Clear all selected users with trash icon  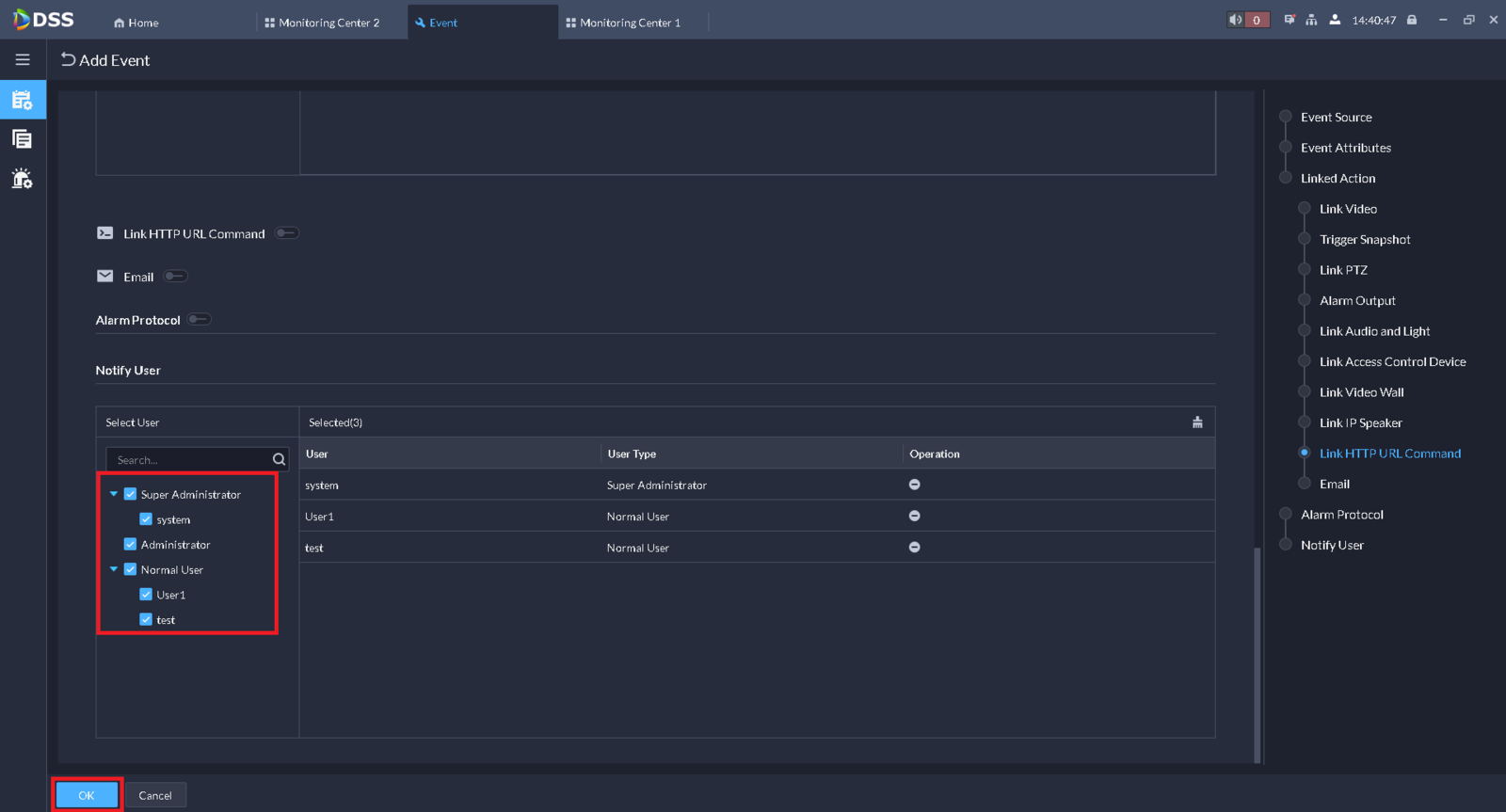pos(1197,422)
